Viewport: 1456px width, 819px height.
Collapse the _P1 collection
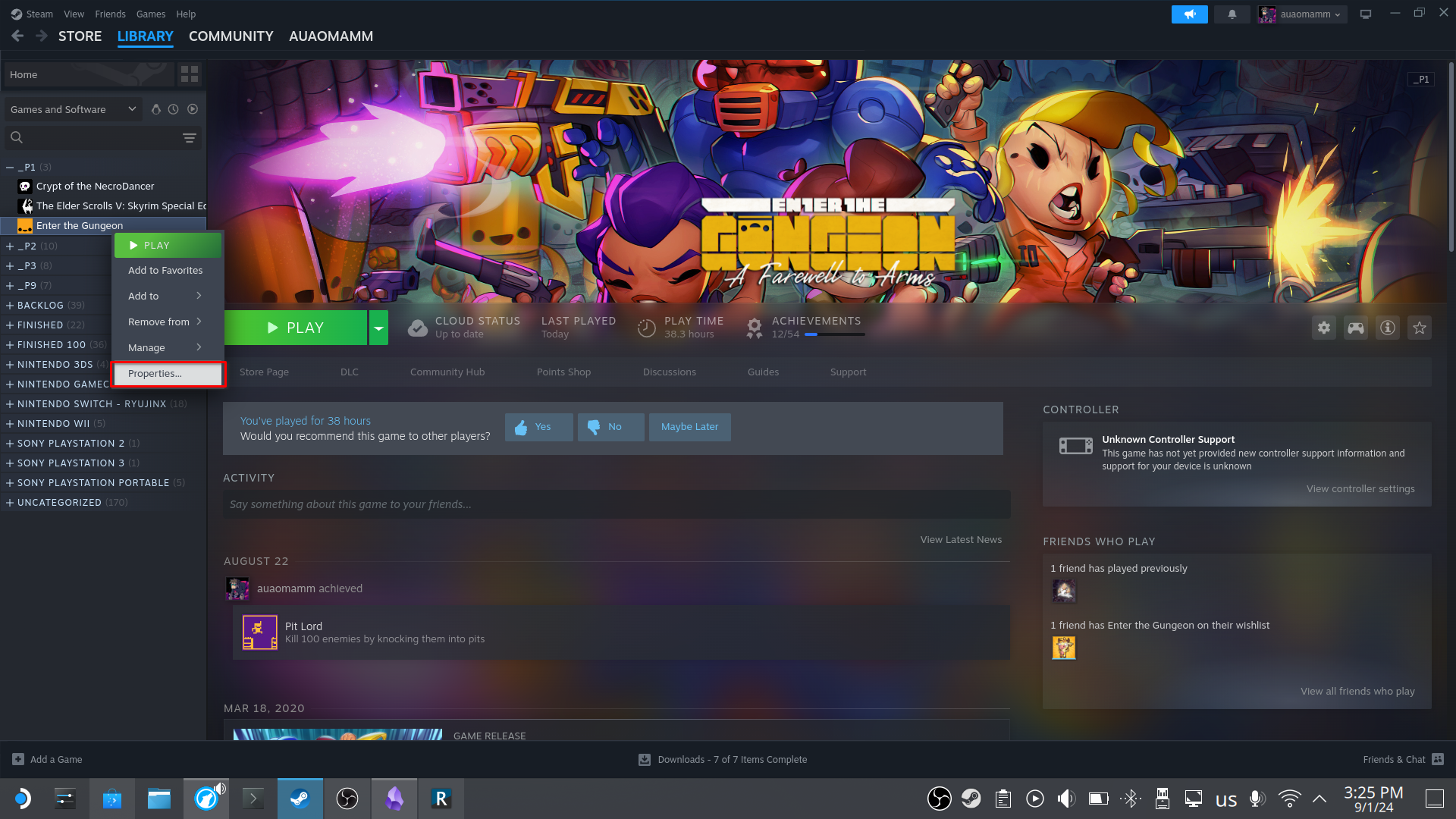[10, 167]
